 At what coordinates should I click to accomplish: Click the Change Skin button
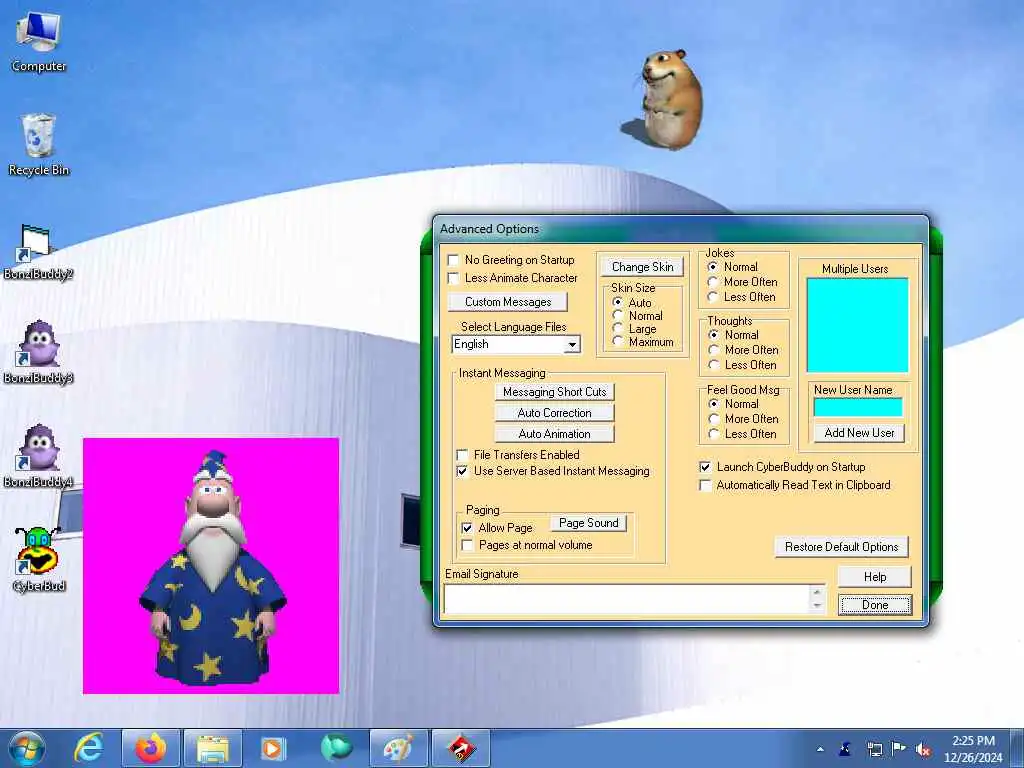point(642,267)
